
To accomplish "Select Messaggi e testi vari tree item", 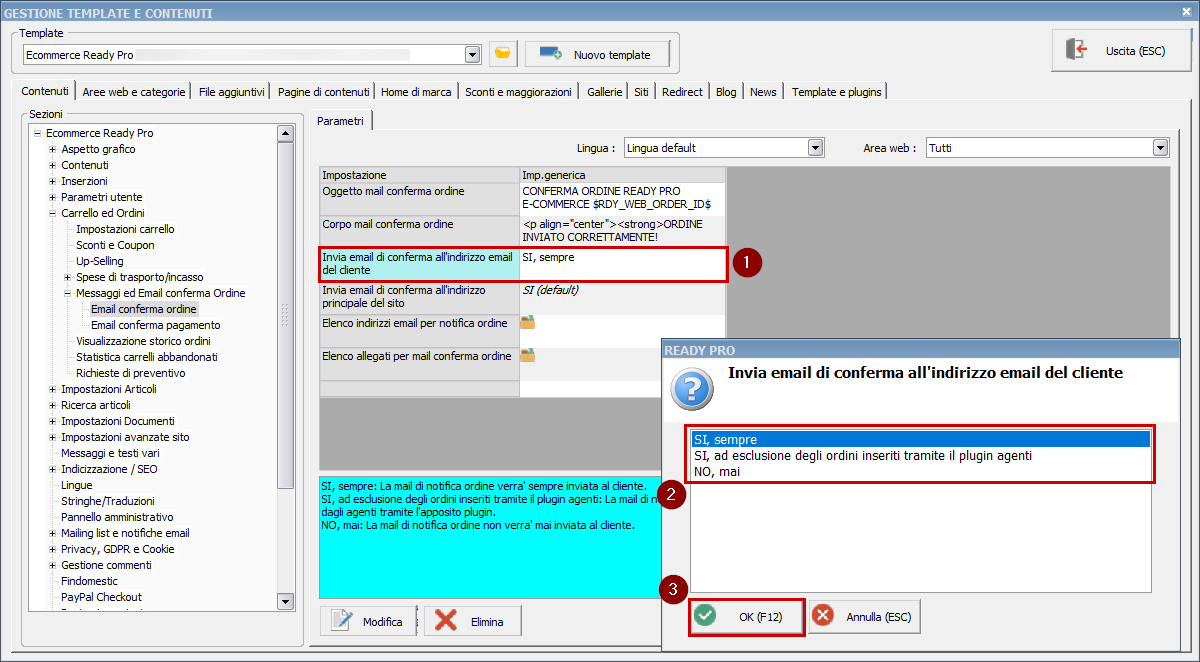I will click(x=110, y=453).
